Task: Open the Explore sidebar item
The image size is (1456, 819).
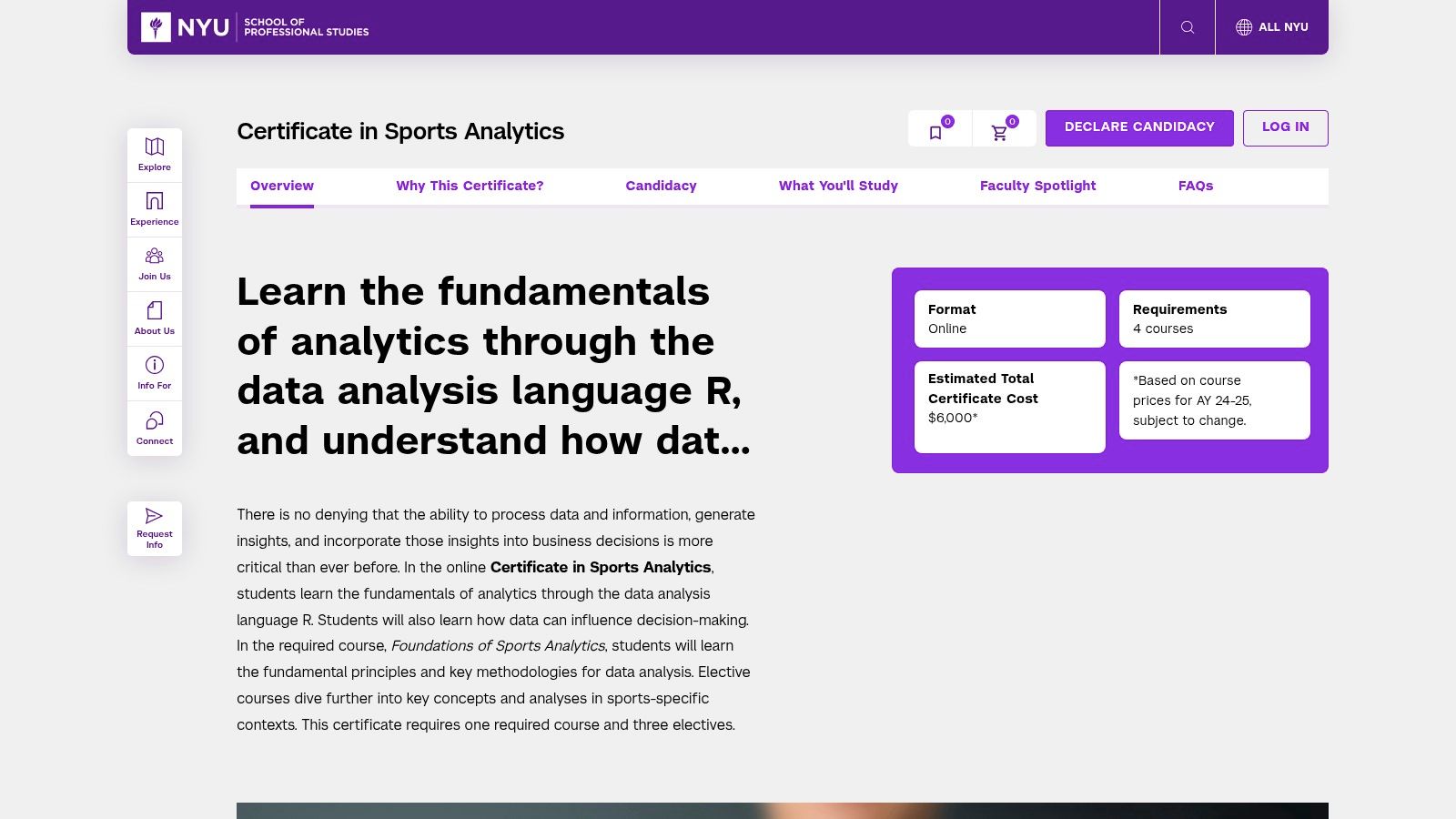Action: [155, 155]
